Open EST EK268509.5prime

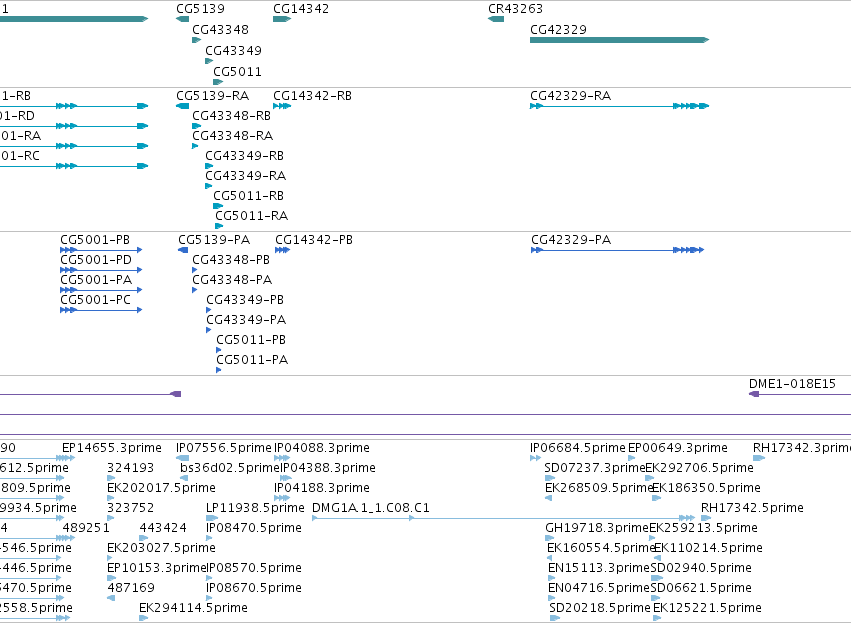pyautogui.click(x=599, y=488)
